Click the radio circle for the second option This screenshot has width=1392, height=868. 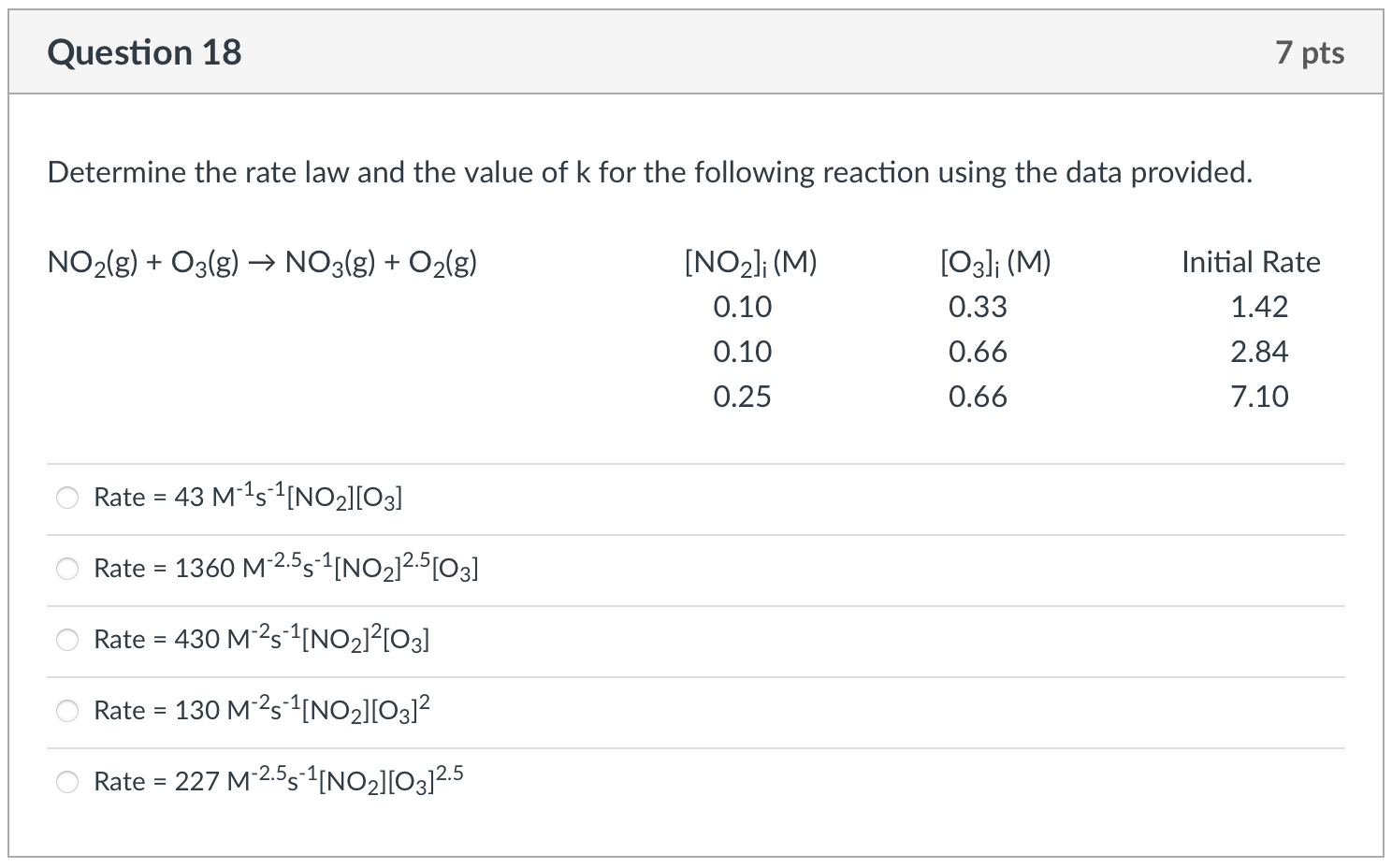pyautogui.click(x=66, y=568)
